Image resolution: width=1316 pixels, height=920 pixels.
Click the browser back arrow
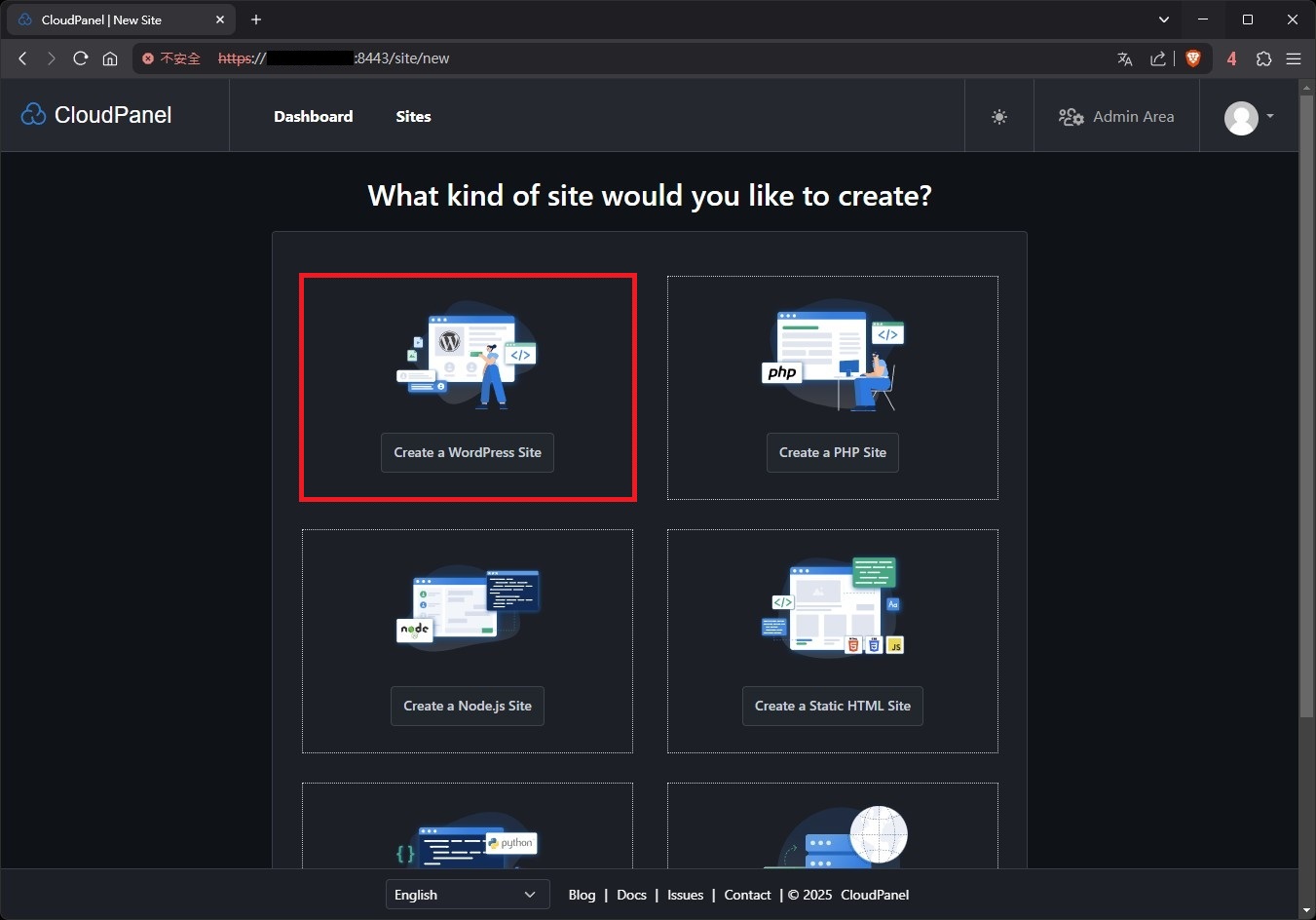click(22, 58)
